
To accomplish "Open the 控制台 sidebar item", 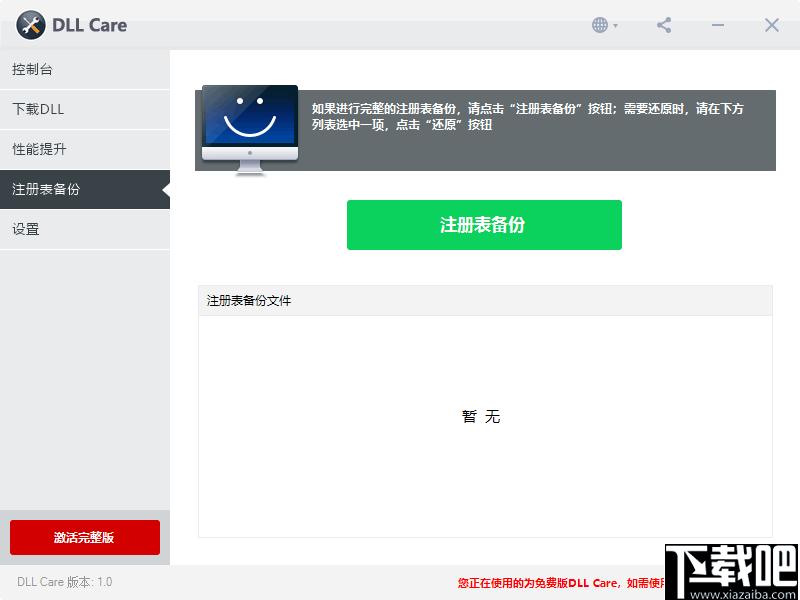I will (x=85, y=70).
